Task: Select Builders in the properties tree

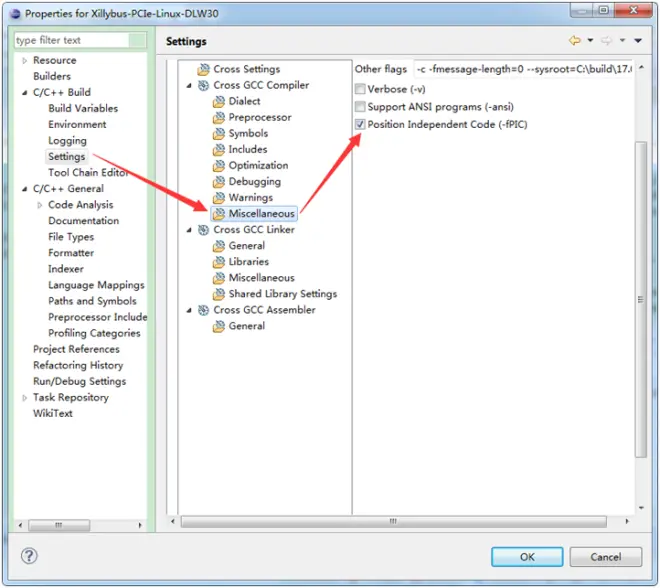Action: pyautogui.click(x=52, y=76)
